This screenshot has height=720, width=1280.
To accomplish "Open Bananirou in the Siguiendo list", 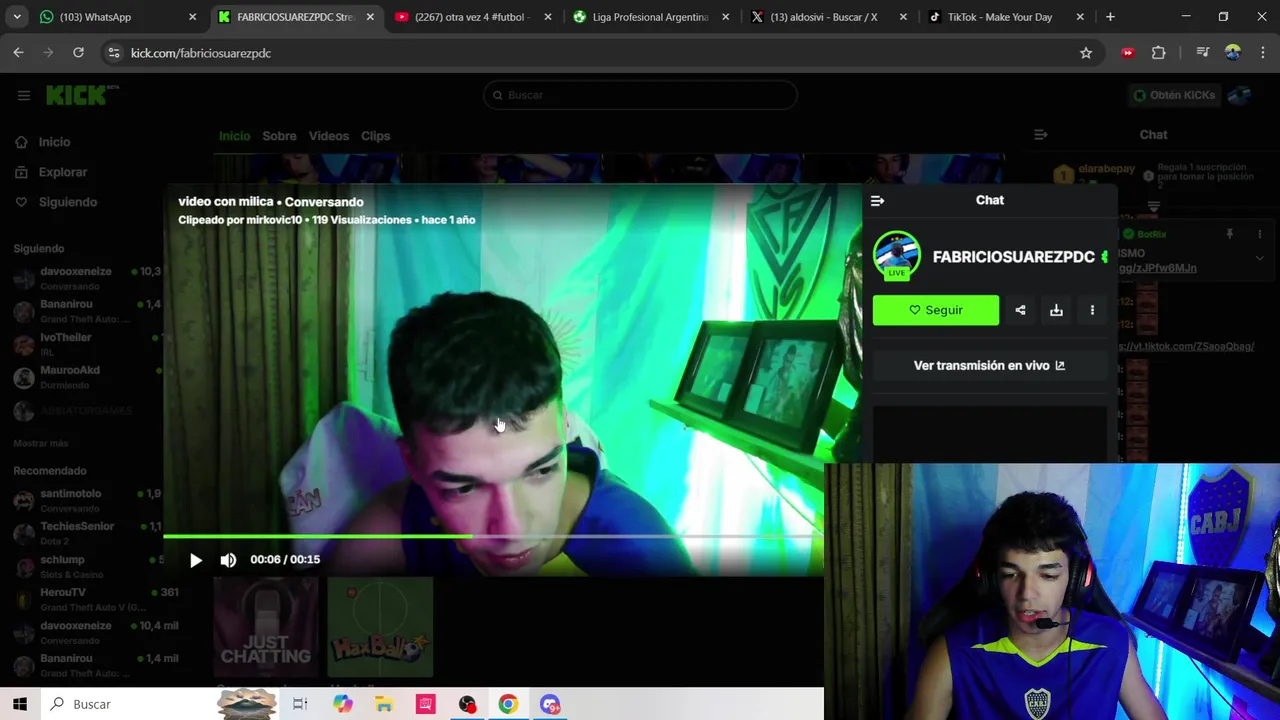I will (x=87, y=311).
